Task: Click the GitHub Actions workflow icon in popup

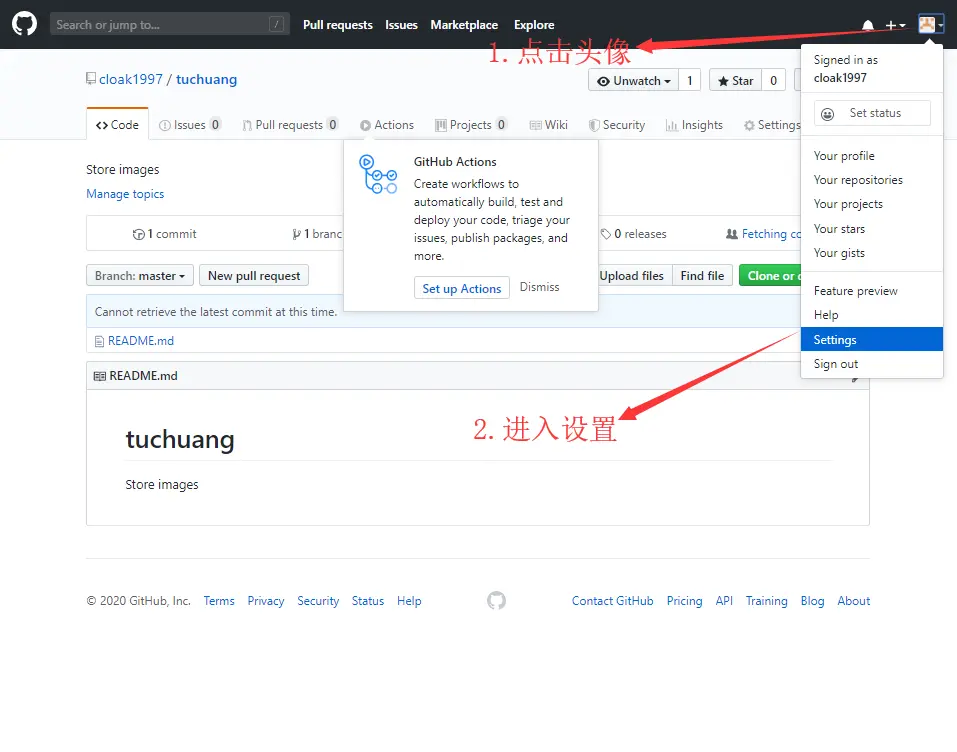Action: pyautogui.click(x=378, y=174)
